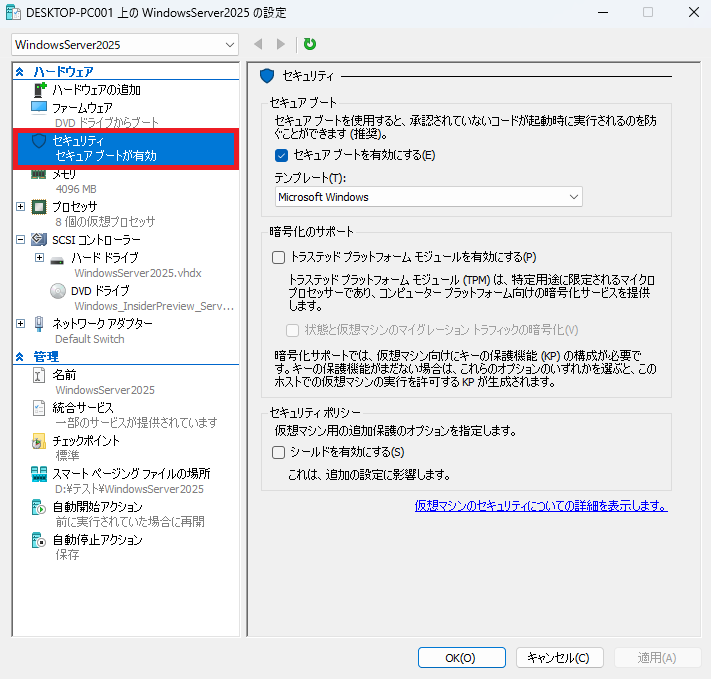Select 自動停止アクション in the tree

97,540
